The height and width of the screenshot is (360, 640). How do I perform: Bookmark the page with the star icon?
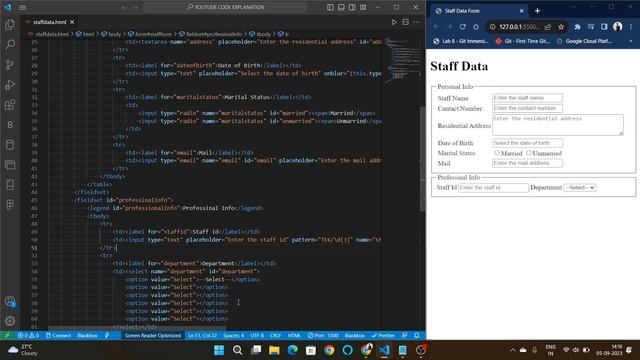[x=561, y=27]
